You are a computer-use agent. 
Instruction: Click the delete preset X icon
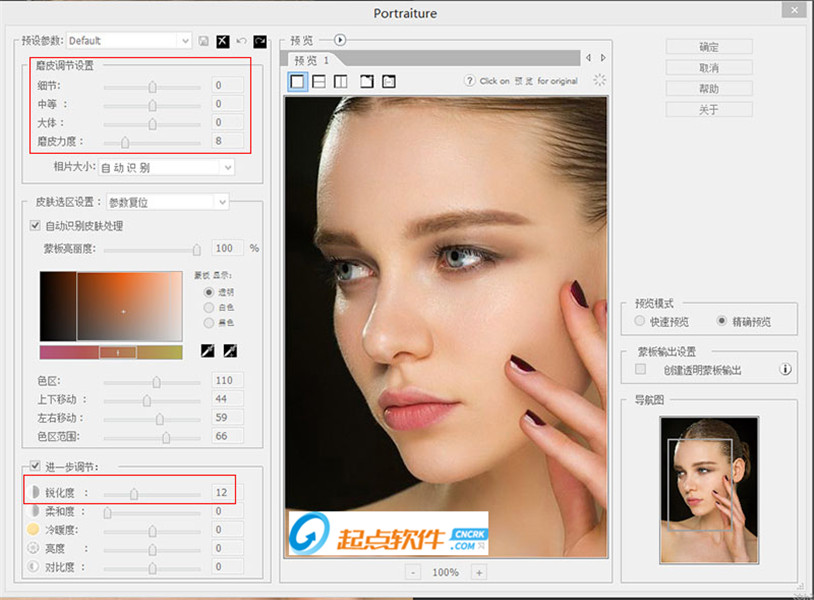coord(223,41)
